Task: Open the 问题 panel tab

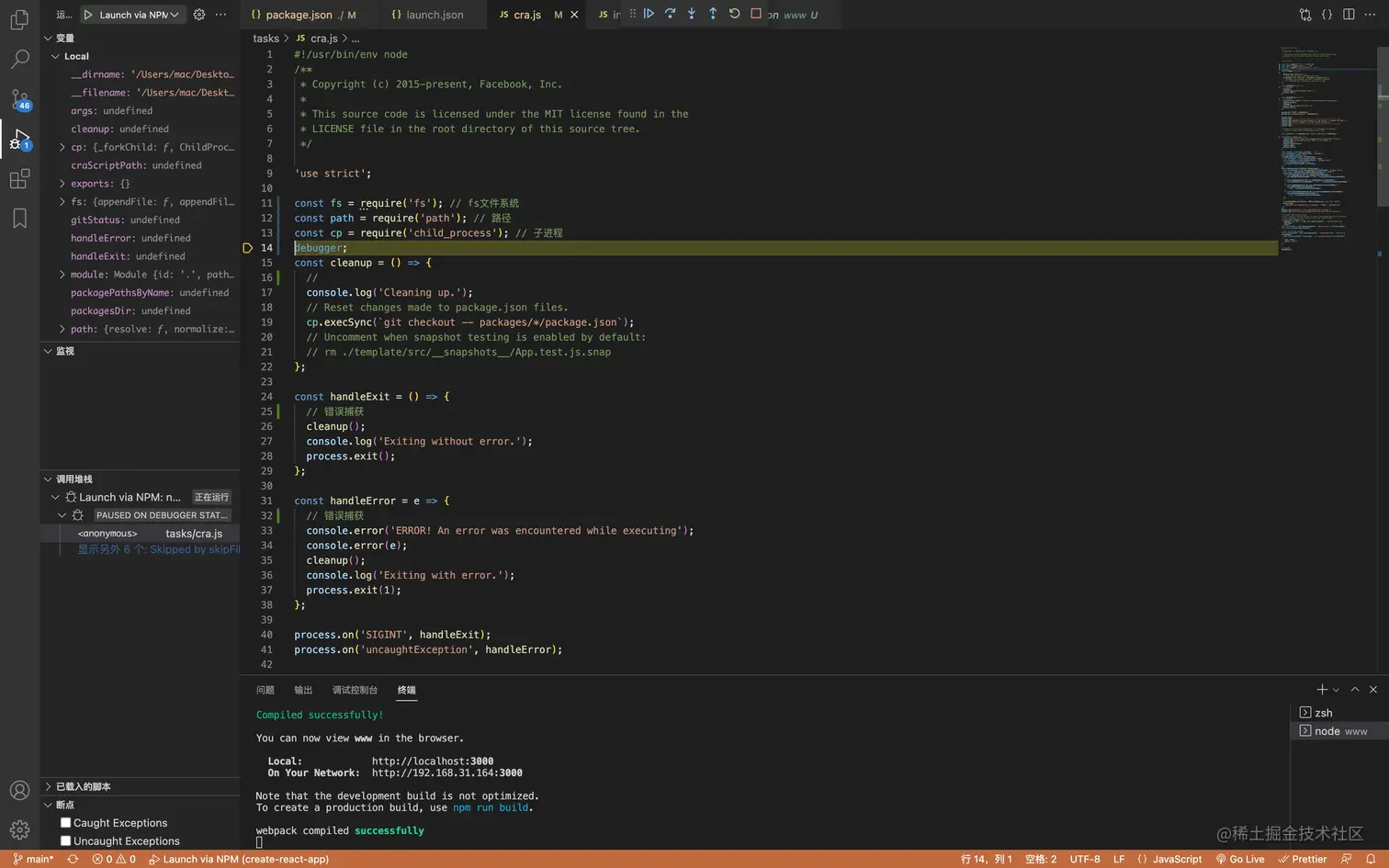Action: click(265, 690)
